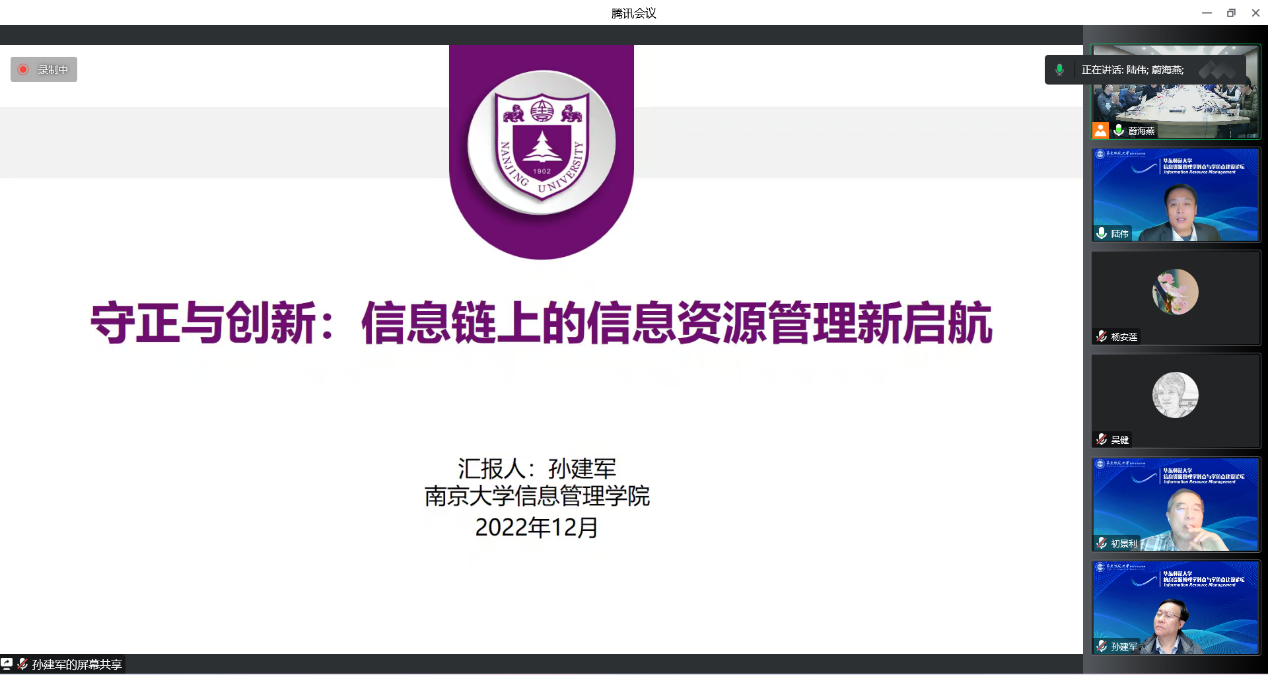This screenshot has height=675, width=1268.
Task: Click the orange host icon beside 蔚海燕
Action: coord(1101,130)
